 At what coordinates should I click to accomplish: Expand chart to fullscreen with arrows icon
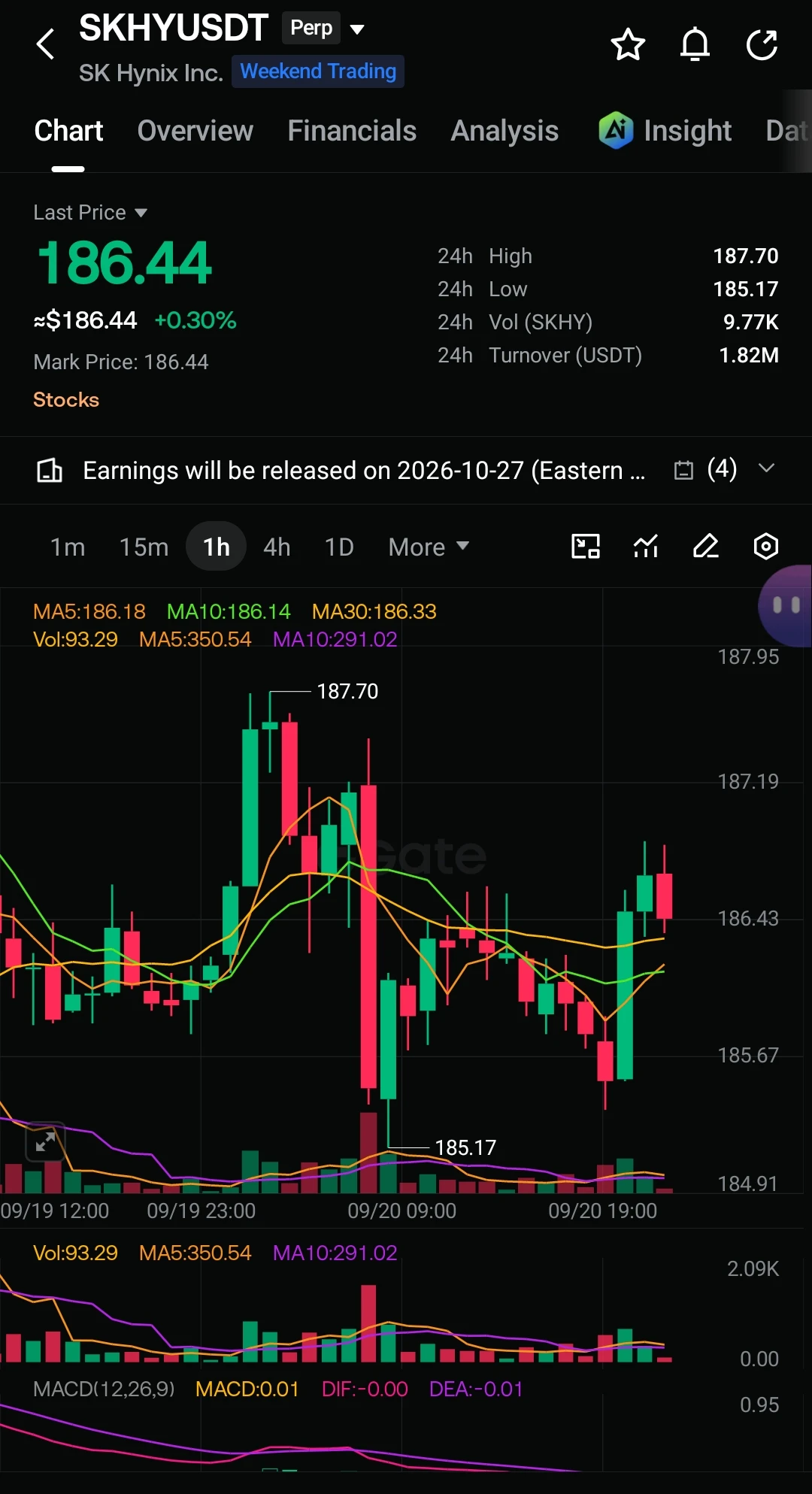[x=45, y=1143]
